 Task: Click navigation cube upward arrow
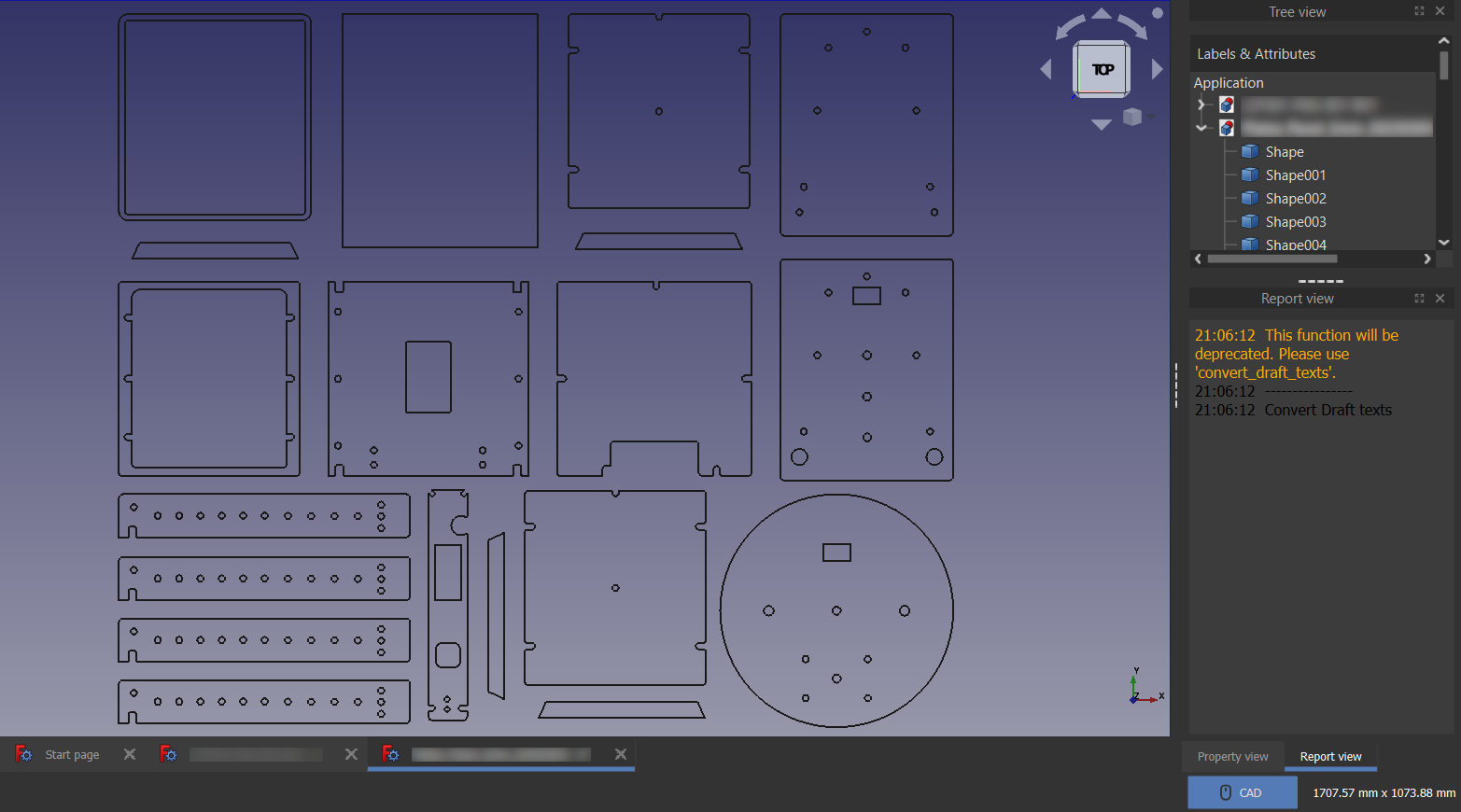coord(1102,13)
